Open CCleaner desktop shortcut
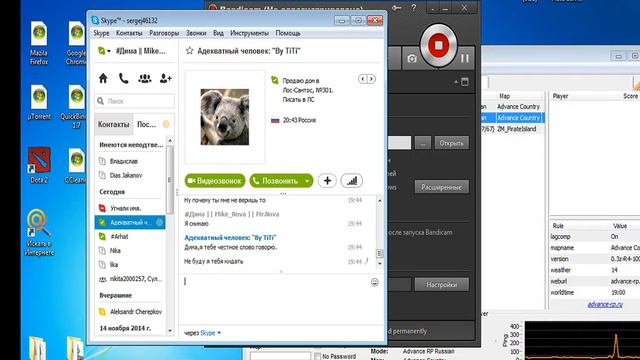 click(76, 165)
